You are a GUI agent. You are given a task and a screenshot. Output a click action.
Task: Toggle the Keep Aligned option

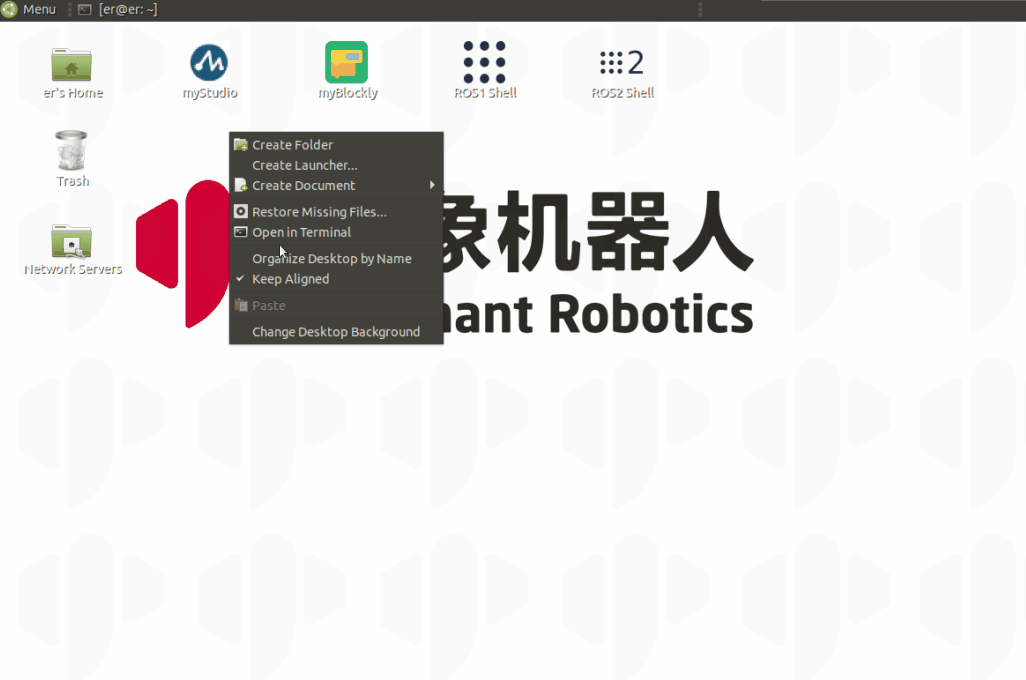(290, 279)
